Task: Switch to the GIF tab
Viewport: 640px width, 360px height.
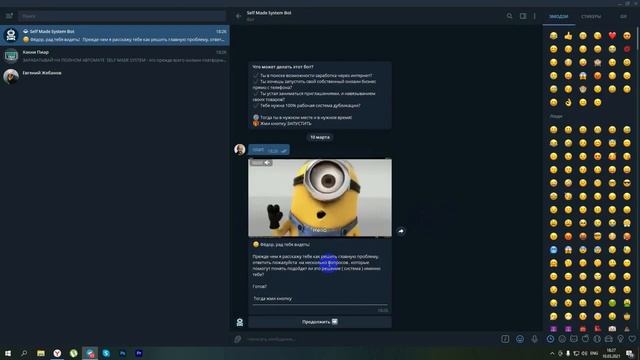Action: 623,16
